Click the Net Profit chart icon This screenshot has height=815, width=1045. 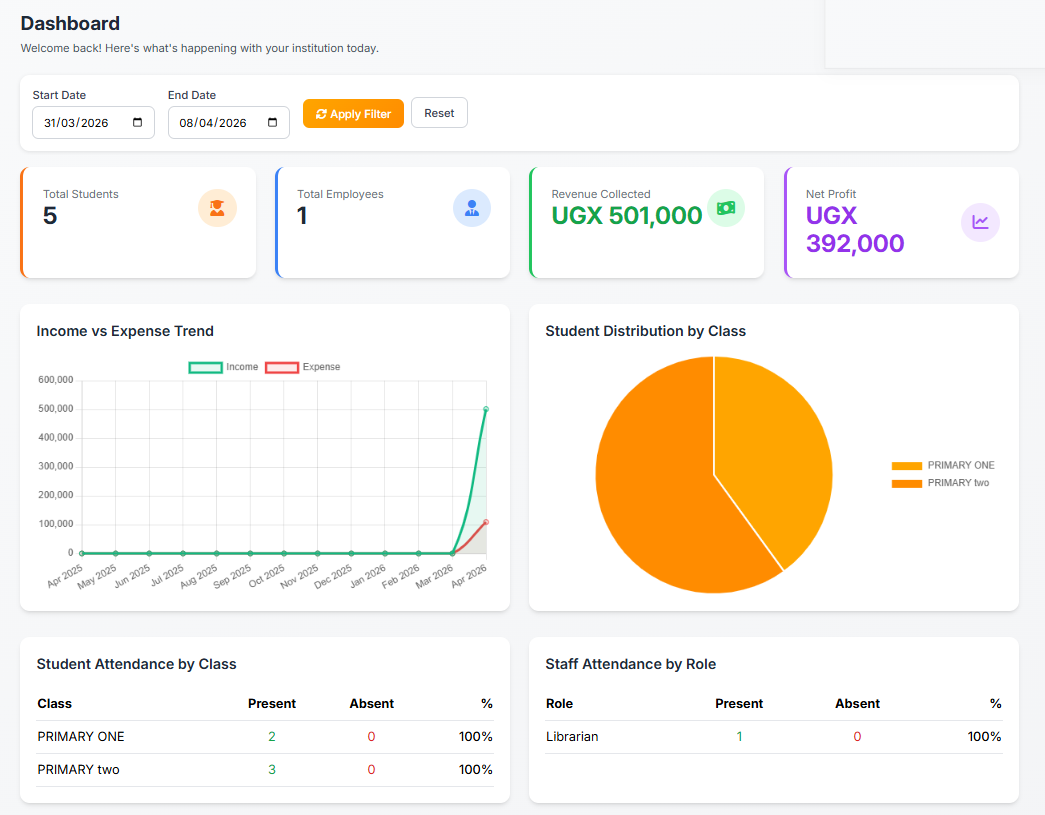point(980,222)
